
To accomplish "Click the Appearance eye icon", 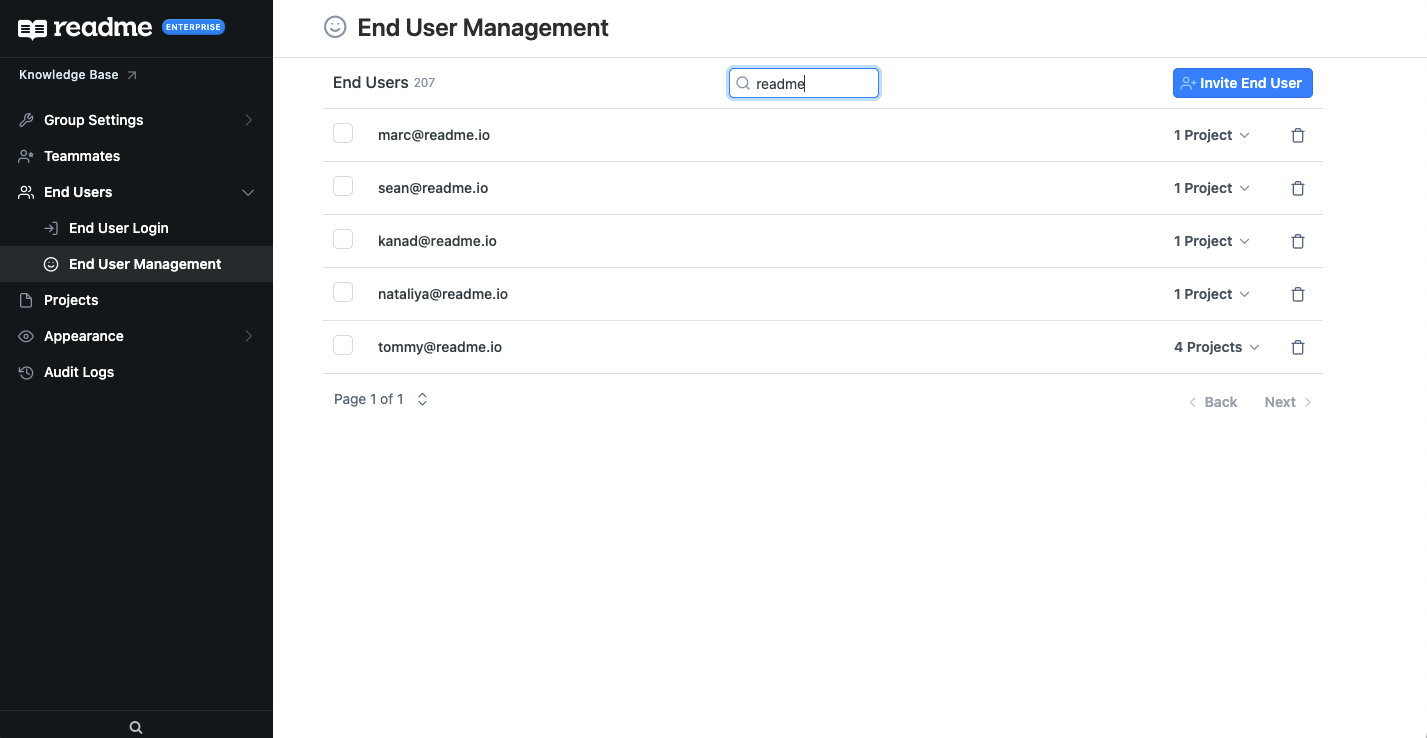I will 27,336.
